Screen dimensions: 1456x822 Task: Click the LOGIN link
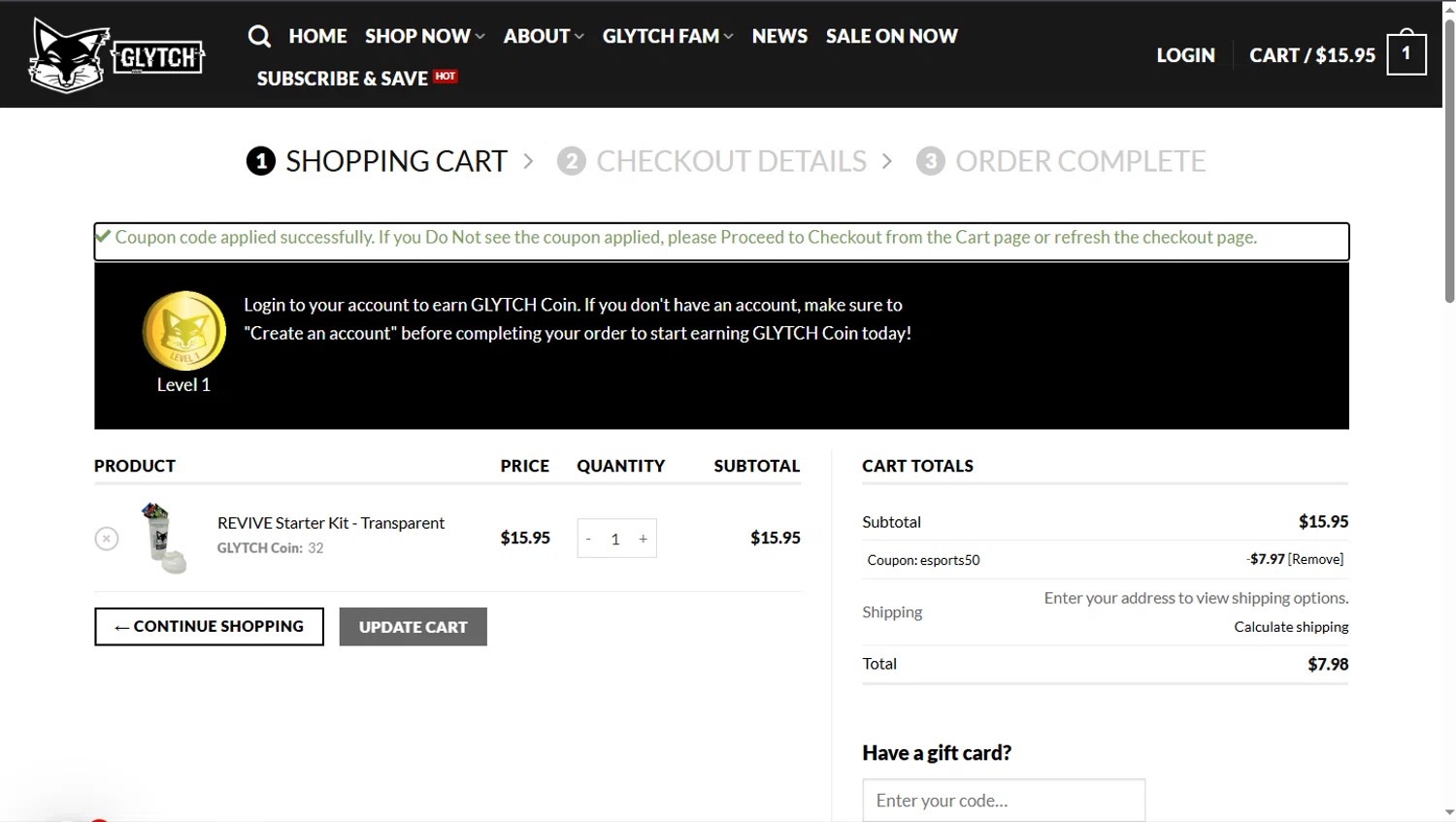[x=1185, y=55]
